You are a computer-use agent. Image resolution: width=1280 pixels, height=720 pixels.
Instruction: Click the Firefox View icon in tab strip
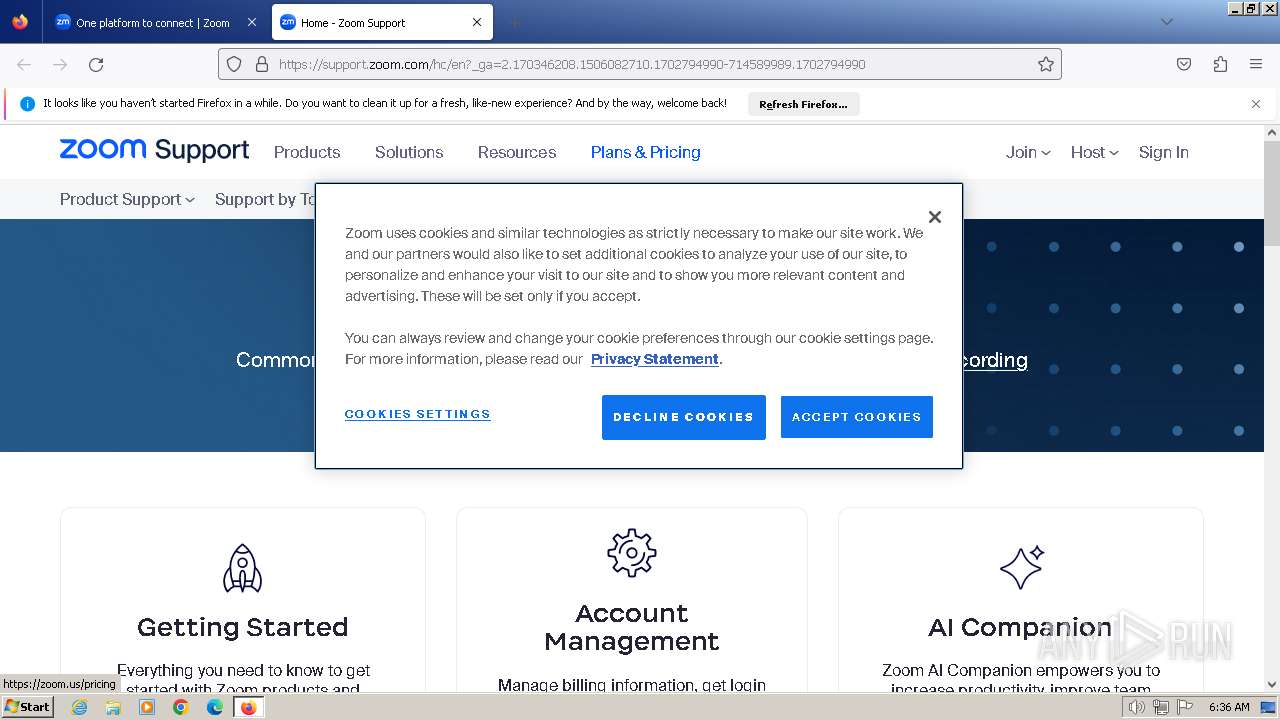[x=20, y=22]
